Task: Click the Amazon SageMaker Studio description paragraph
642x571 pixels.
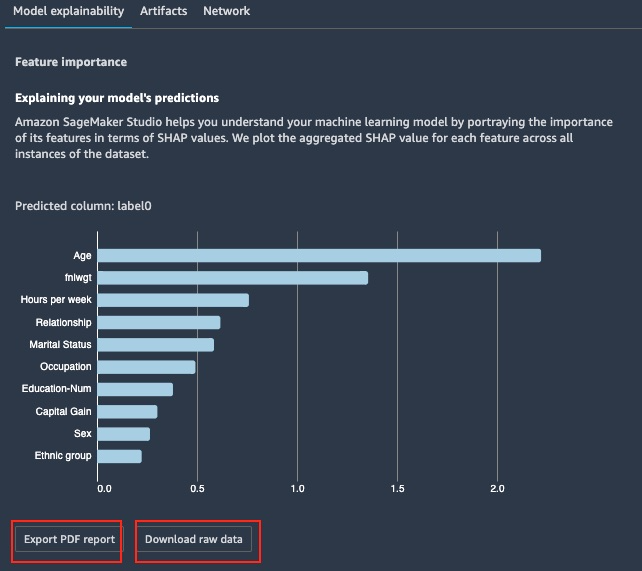Action: point(314,138)
